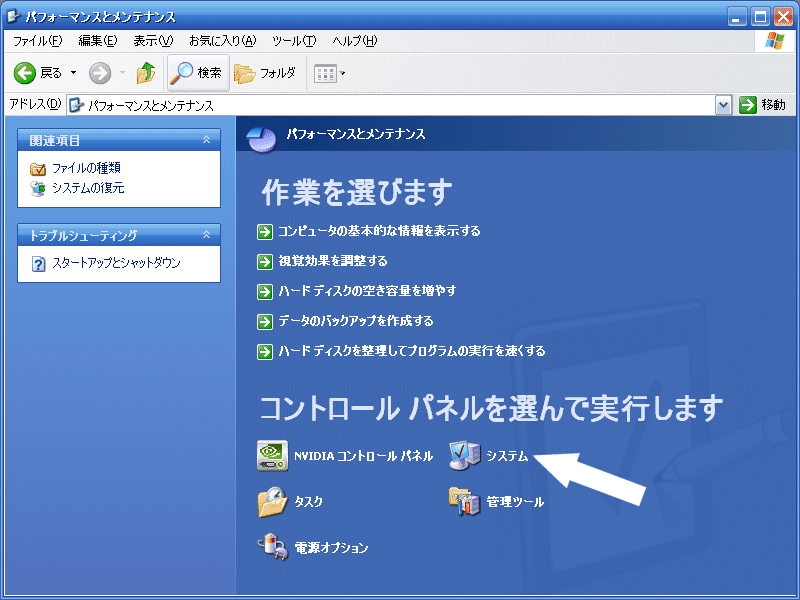Go up one folder level icon
Image resolution: width=800 pixels, height=600 pixels.
click(145, 73)
